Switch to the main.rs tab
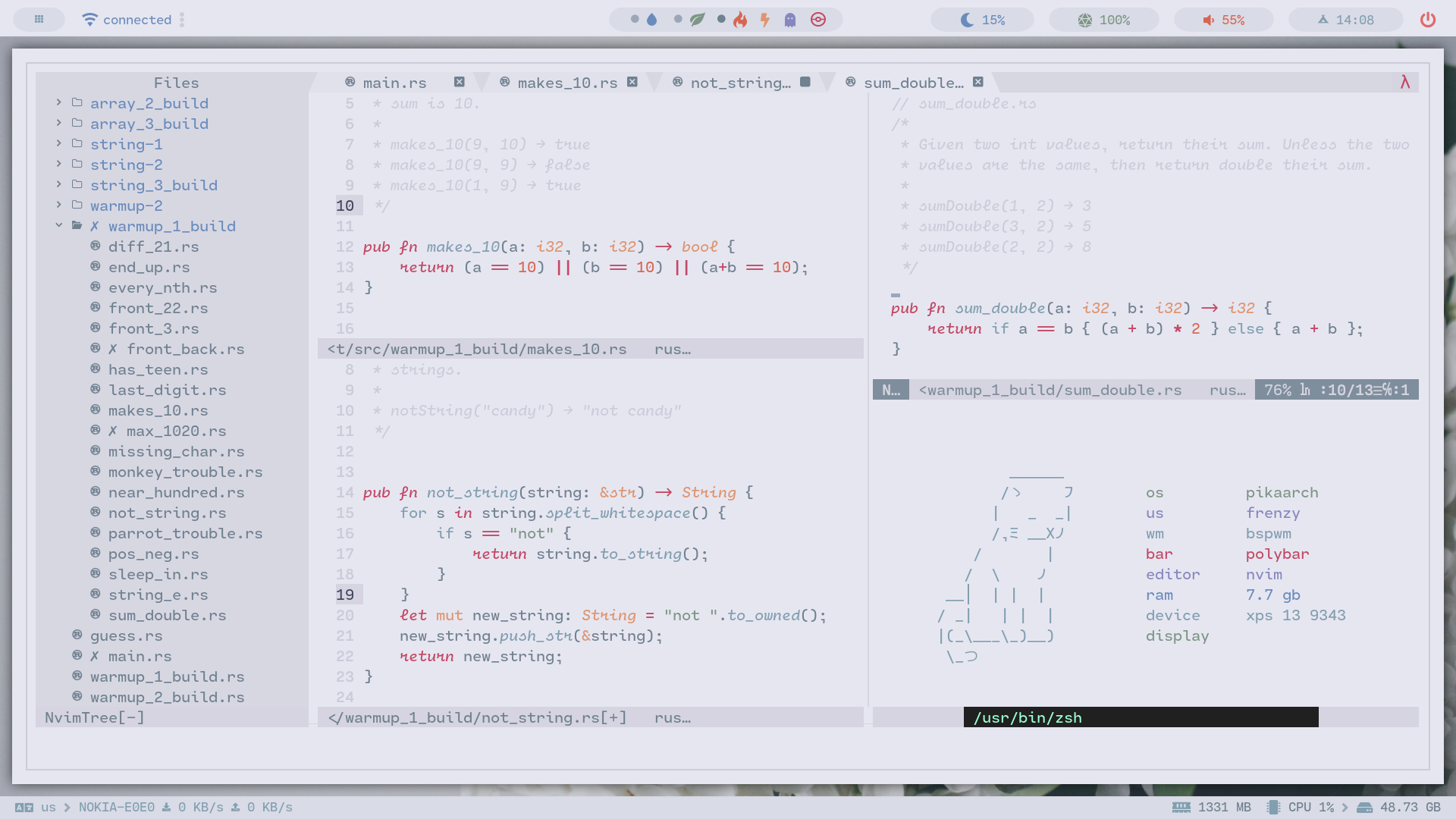Viewport: 1456px width, 819px height. click(x=394, y=83)
